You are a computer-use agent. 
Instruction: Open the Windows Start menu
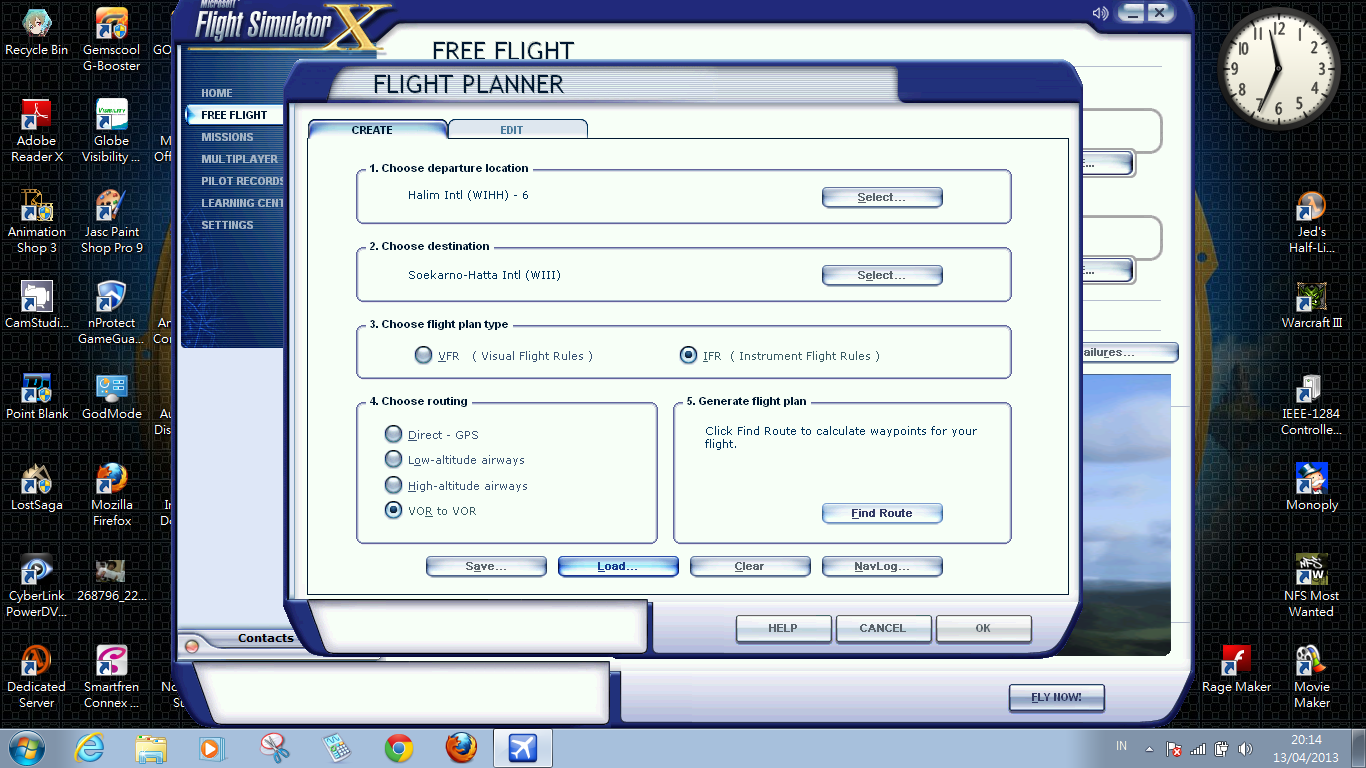pyautogui.click(x=25, y=748)
